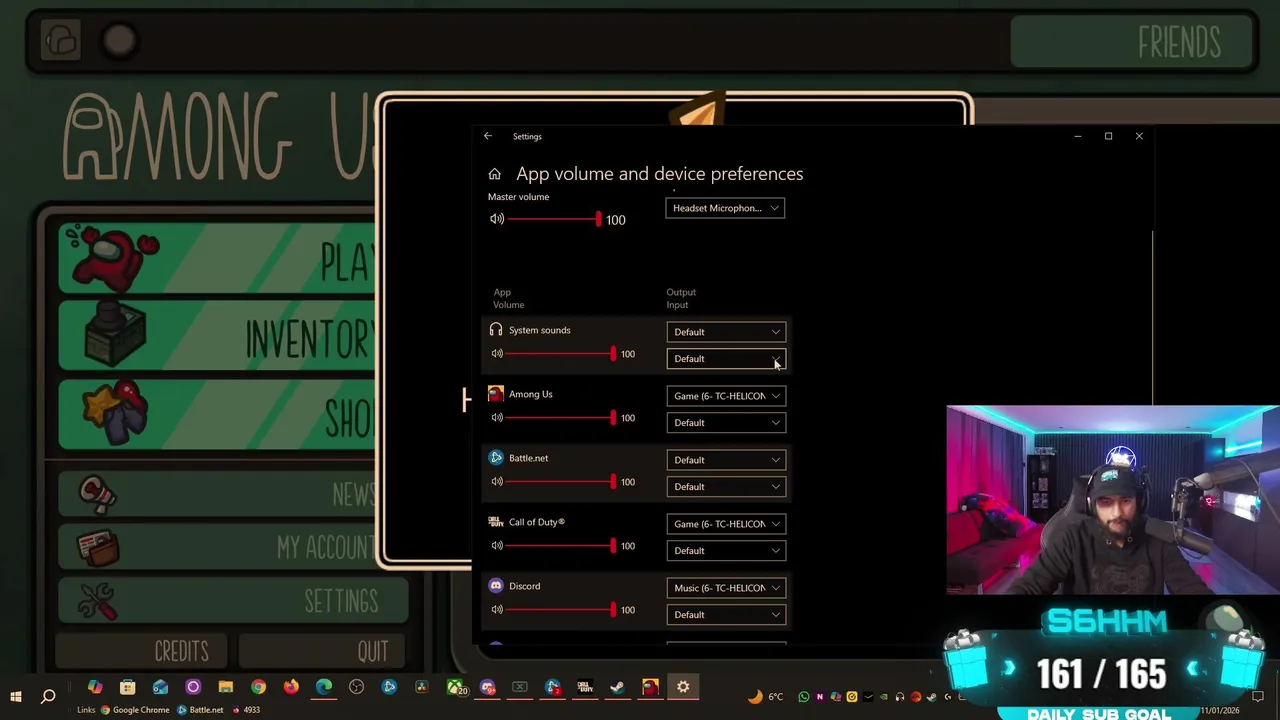Maximize the Settings window
1280x720 pixels.
(x=1108, y=136)
